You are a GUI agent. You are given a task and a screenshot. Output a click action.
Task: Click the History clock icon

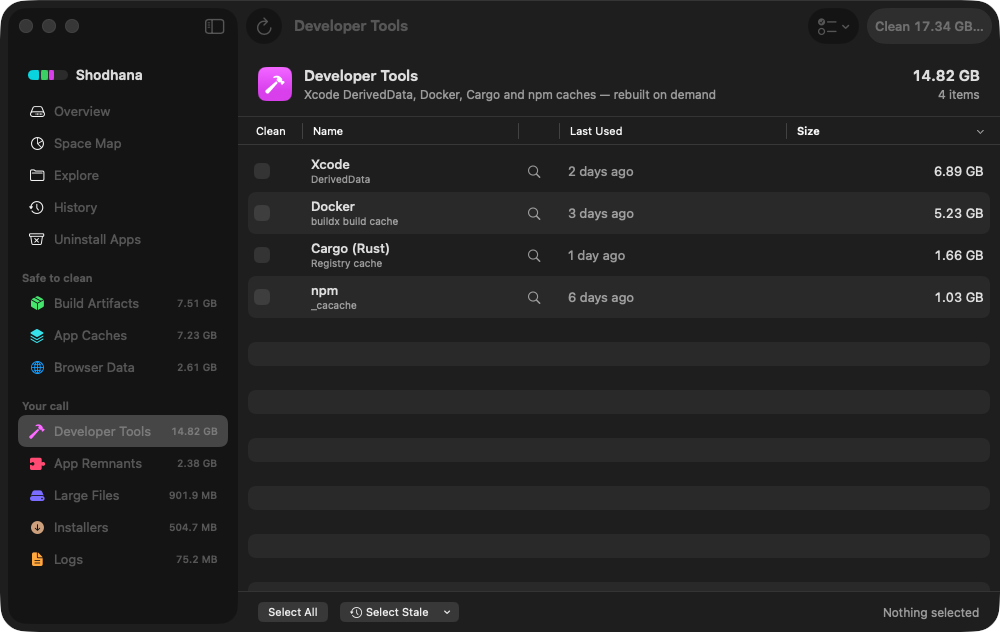(37, 207)
